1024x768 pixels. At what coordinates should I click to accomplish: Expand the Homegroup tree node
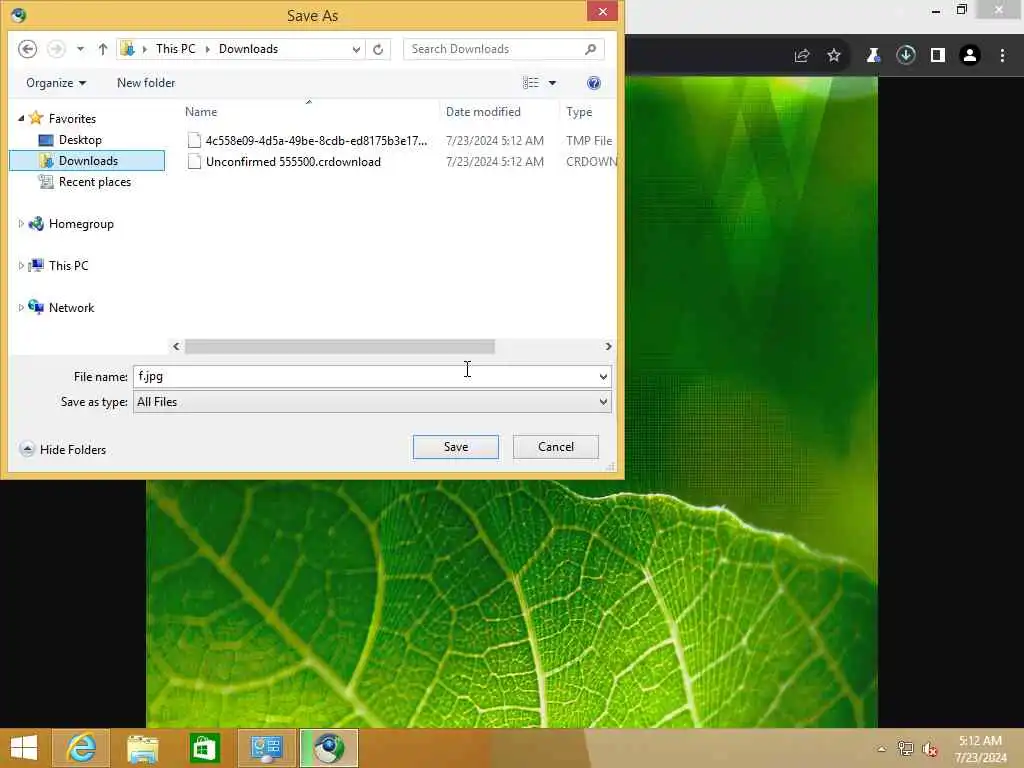point(21,223)
